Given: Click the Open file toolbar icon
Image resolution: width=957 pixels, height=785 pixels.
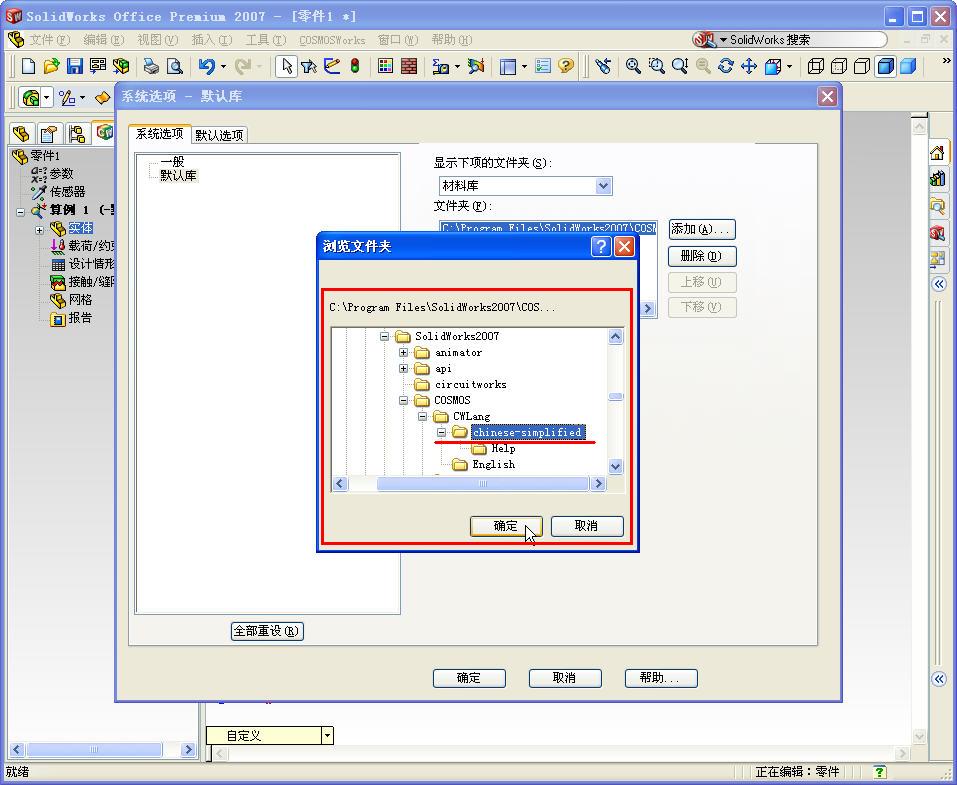Looking at the screenshot, I should (51, 66).
